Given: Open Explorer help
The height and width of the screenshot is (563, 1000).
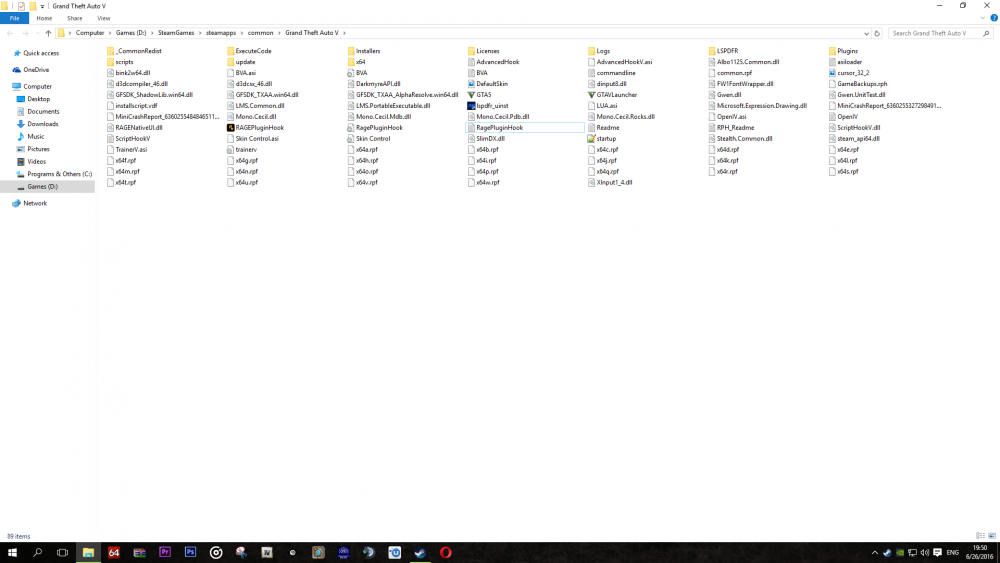Looking at the screenshot, I should click(x=994, y=18).
